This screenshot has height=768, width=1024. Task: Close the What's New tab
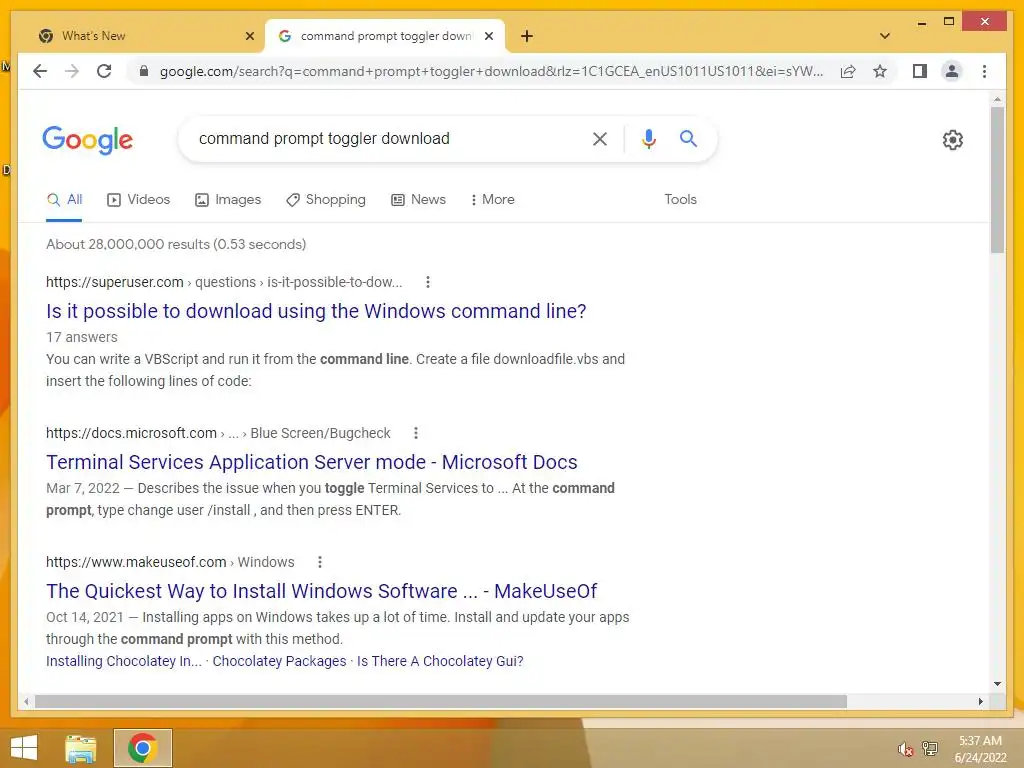(x=249, y=36)
